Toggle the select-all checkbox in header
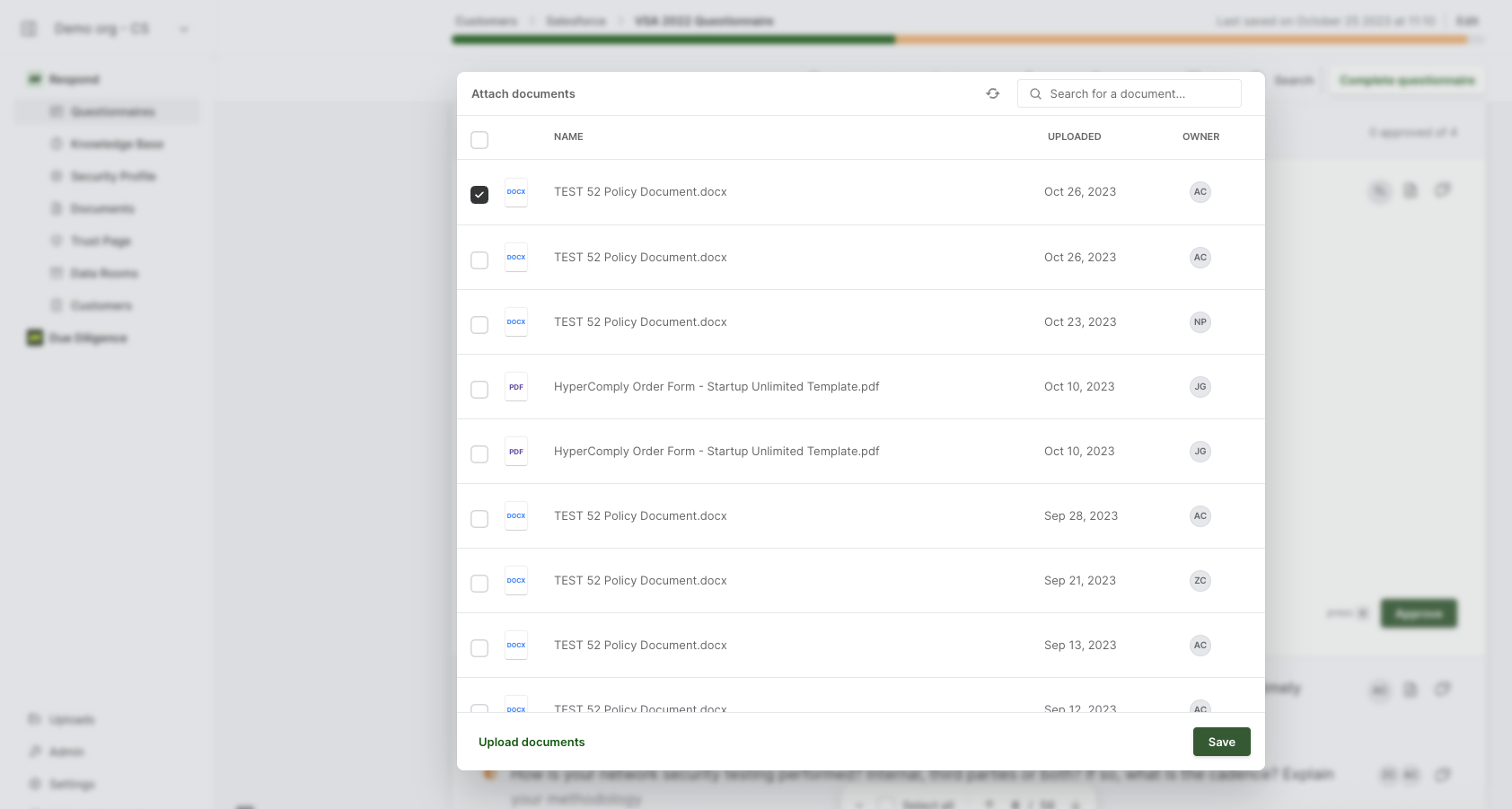The image size is (1512, 809). coord(479,140)
